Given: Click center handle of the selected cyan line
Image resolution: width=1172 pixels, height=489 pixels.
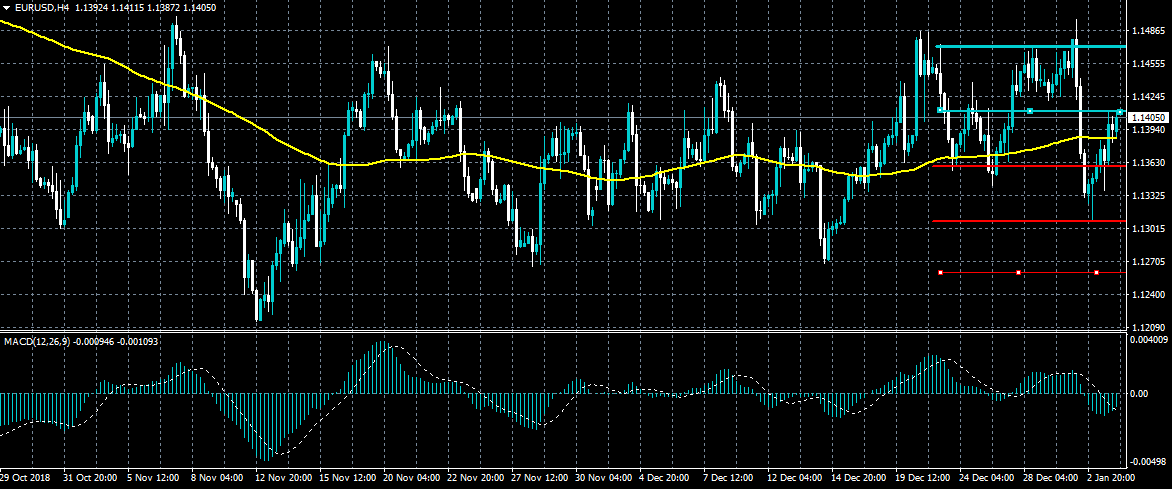Looking at the screenshot, I should (x=1030, y=111).
